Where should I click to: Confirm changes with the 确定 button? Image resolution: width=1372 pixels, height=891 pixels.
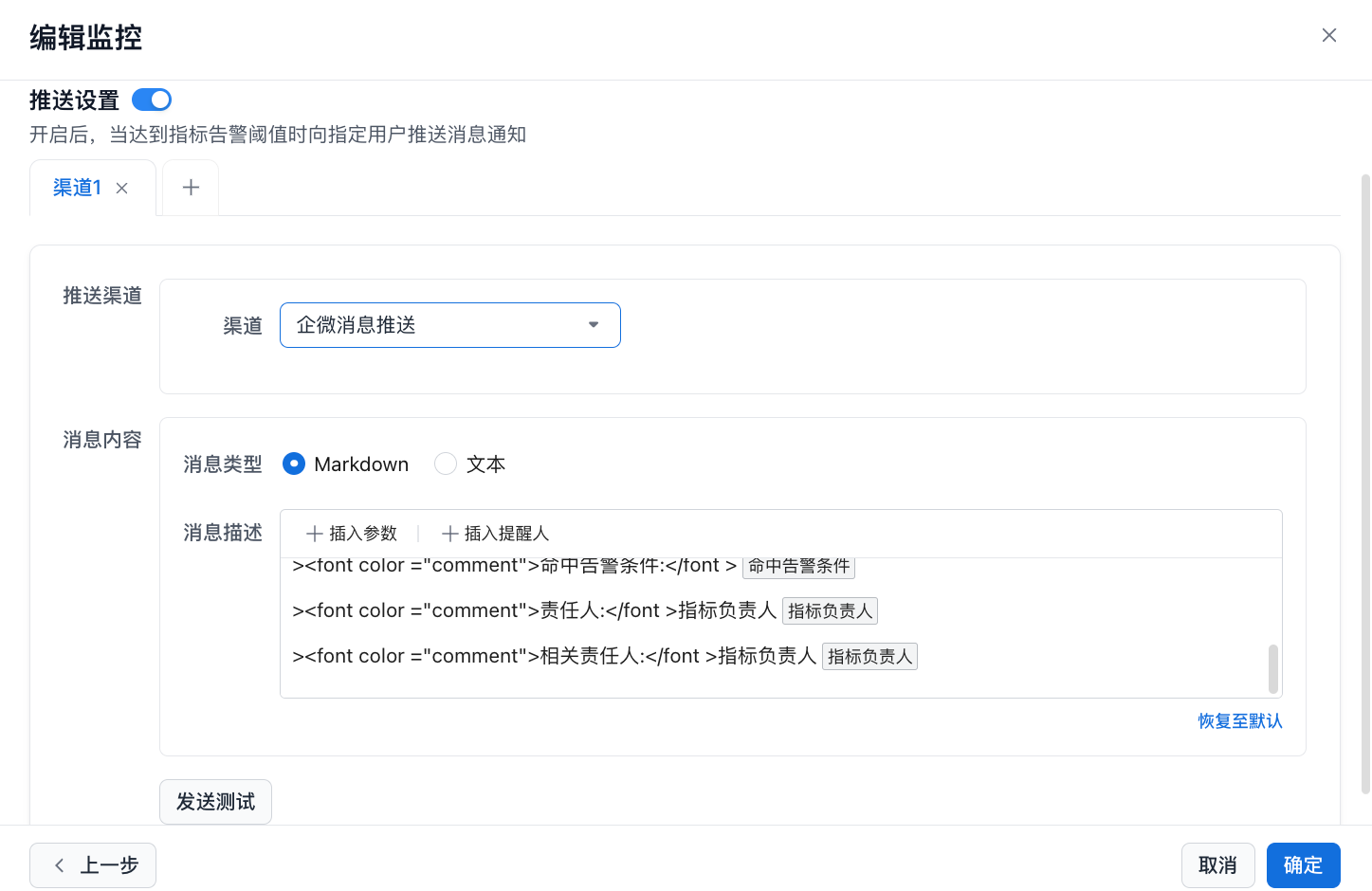(x=1303, y=865)
